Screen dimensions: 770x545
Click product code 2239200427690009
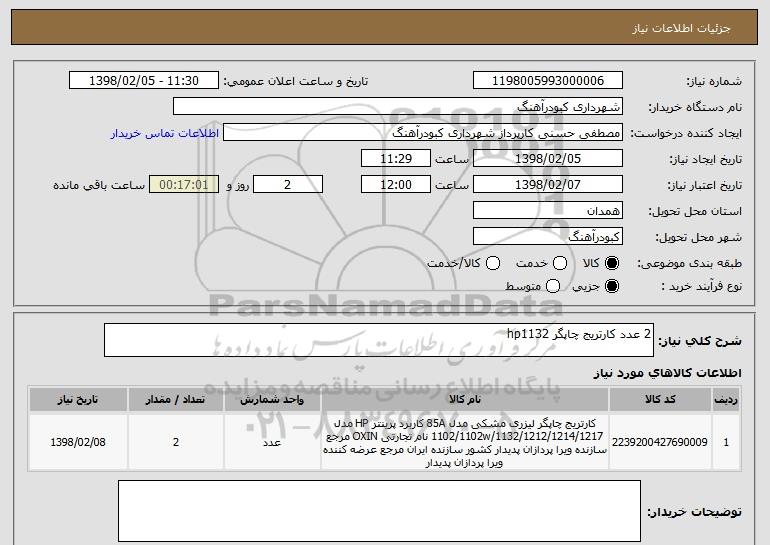click(660, 442)
